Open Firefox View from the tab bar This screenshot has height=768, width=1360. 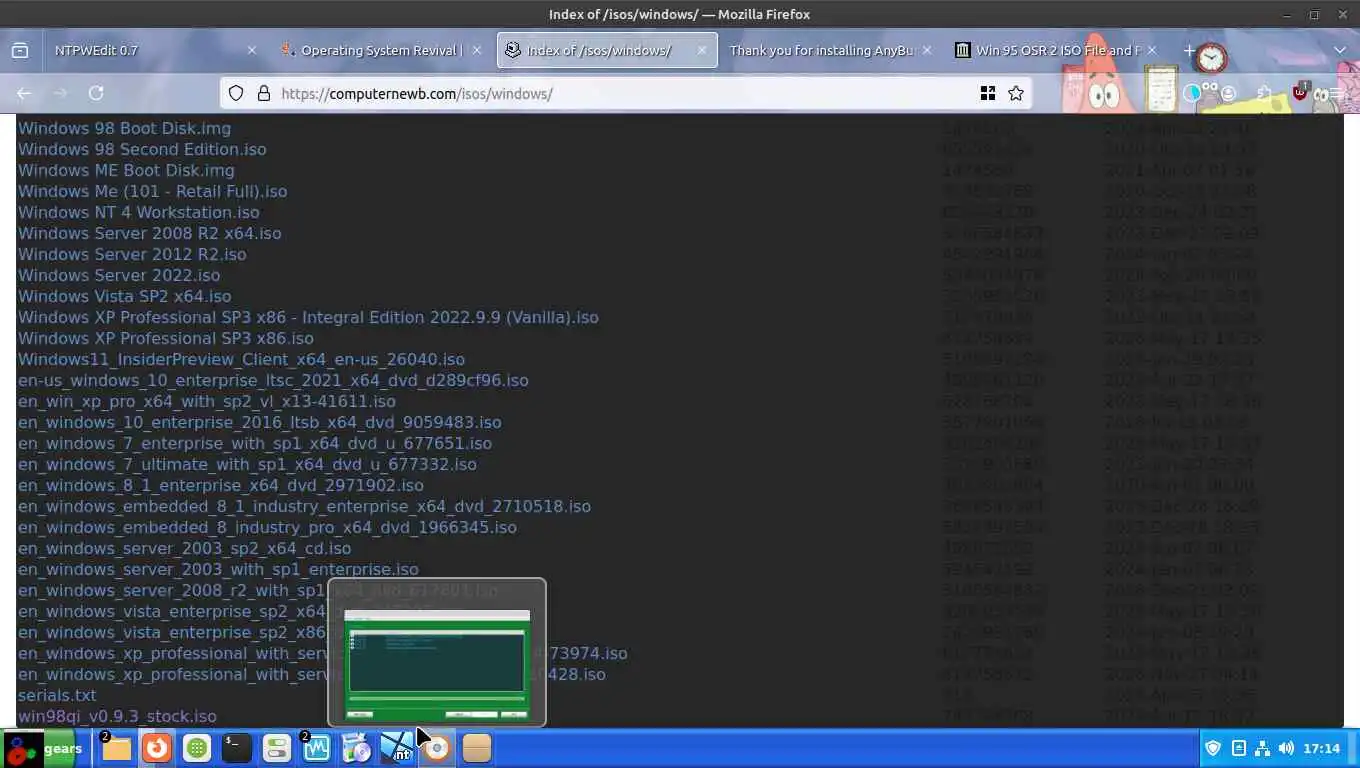coord(19,50)
